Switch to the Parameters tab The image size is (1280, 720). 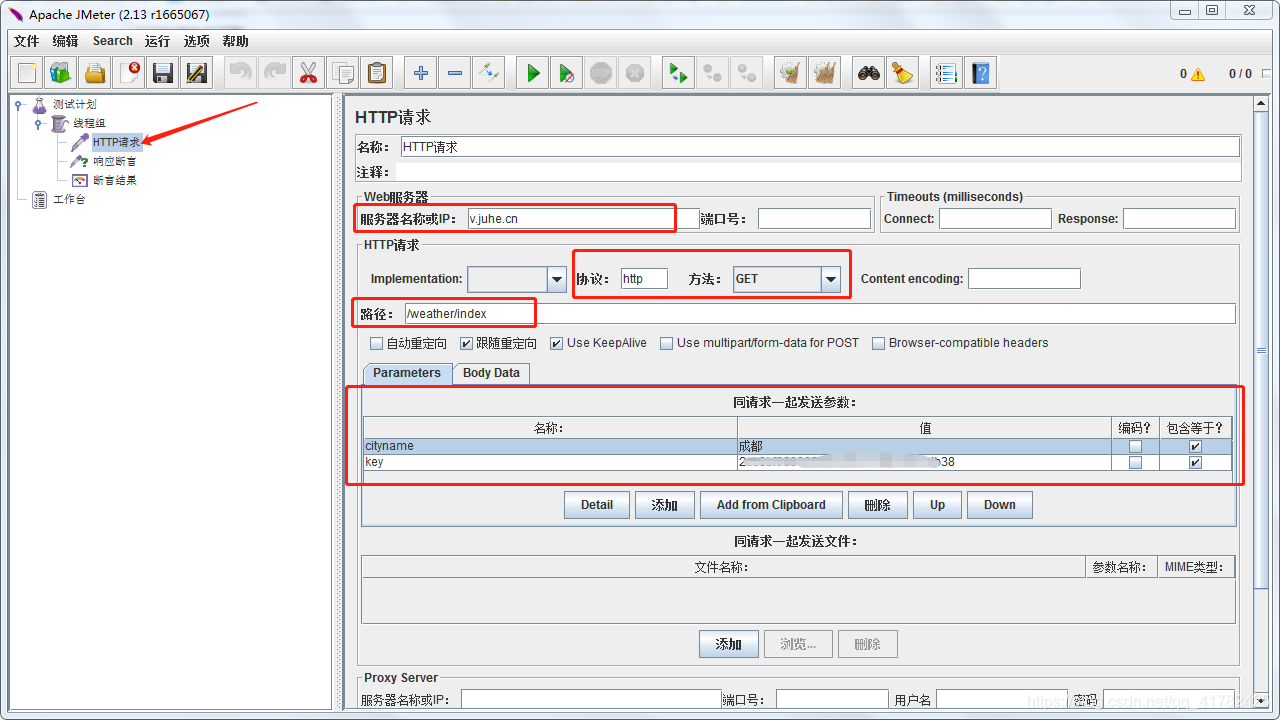407,373
